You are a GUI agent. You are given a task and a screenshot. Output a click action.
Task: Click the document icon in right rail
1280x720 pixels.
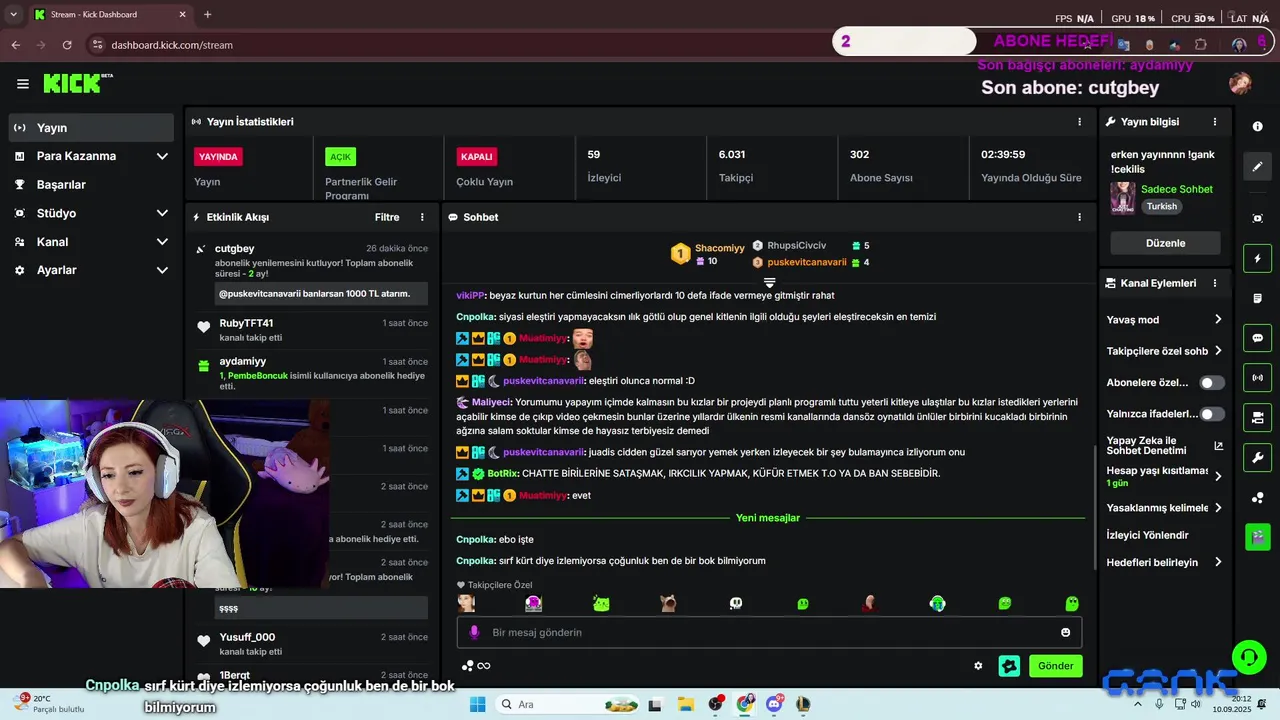pyautogui.click(x=1257, y=299)
